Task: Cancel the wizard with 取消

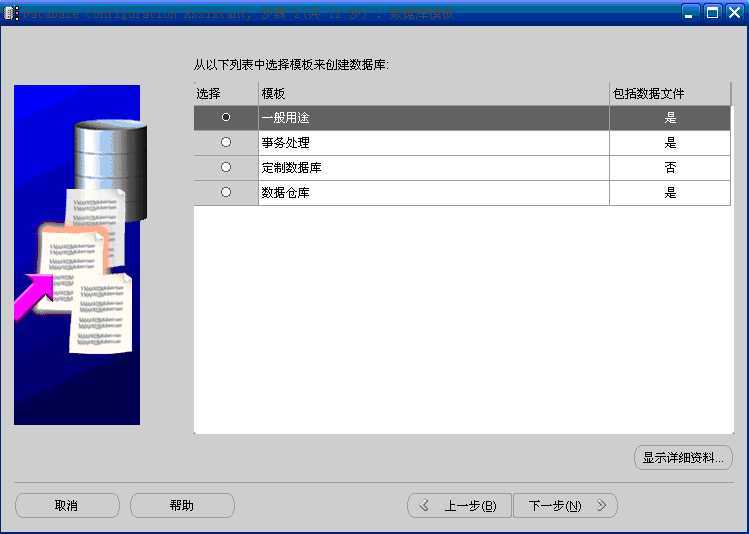Action: (x=67, y=505)
